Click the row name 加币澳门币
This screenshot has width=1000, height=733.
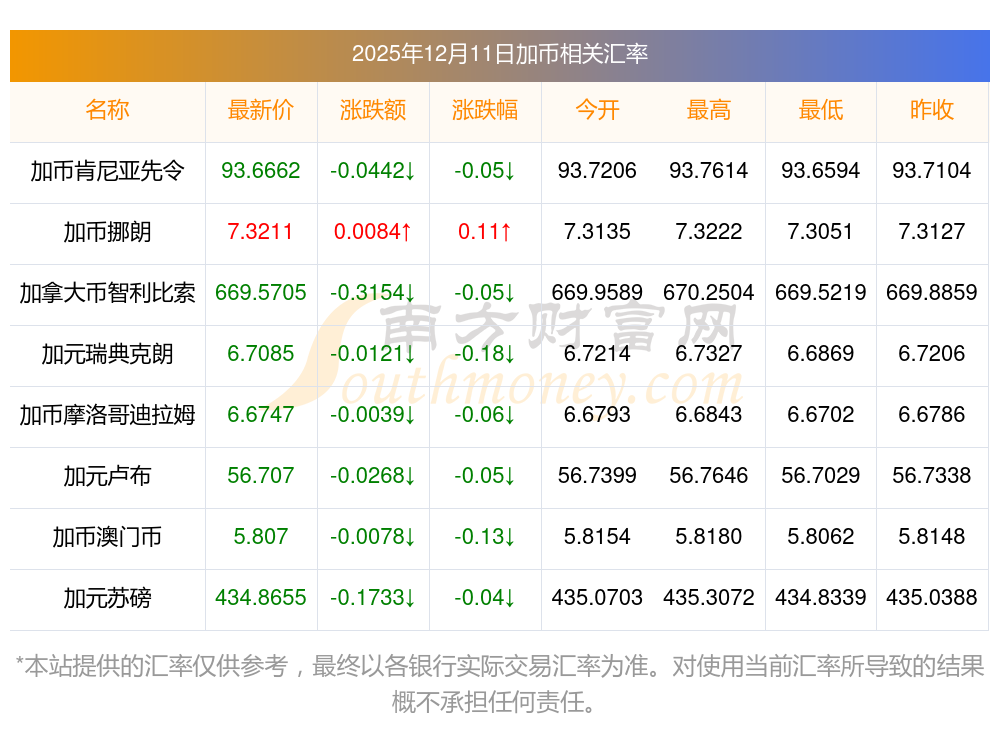(x=107, y=537)
